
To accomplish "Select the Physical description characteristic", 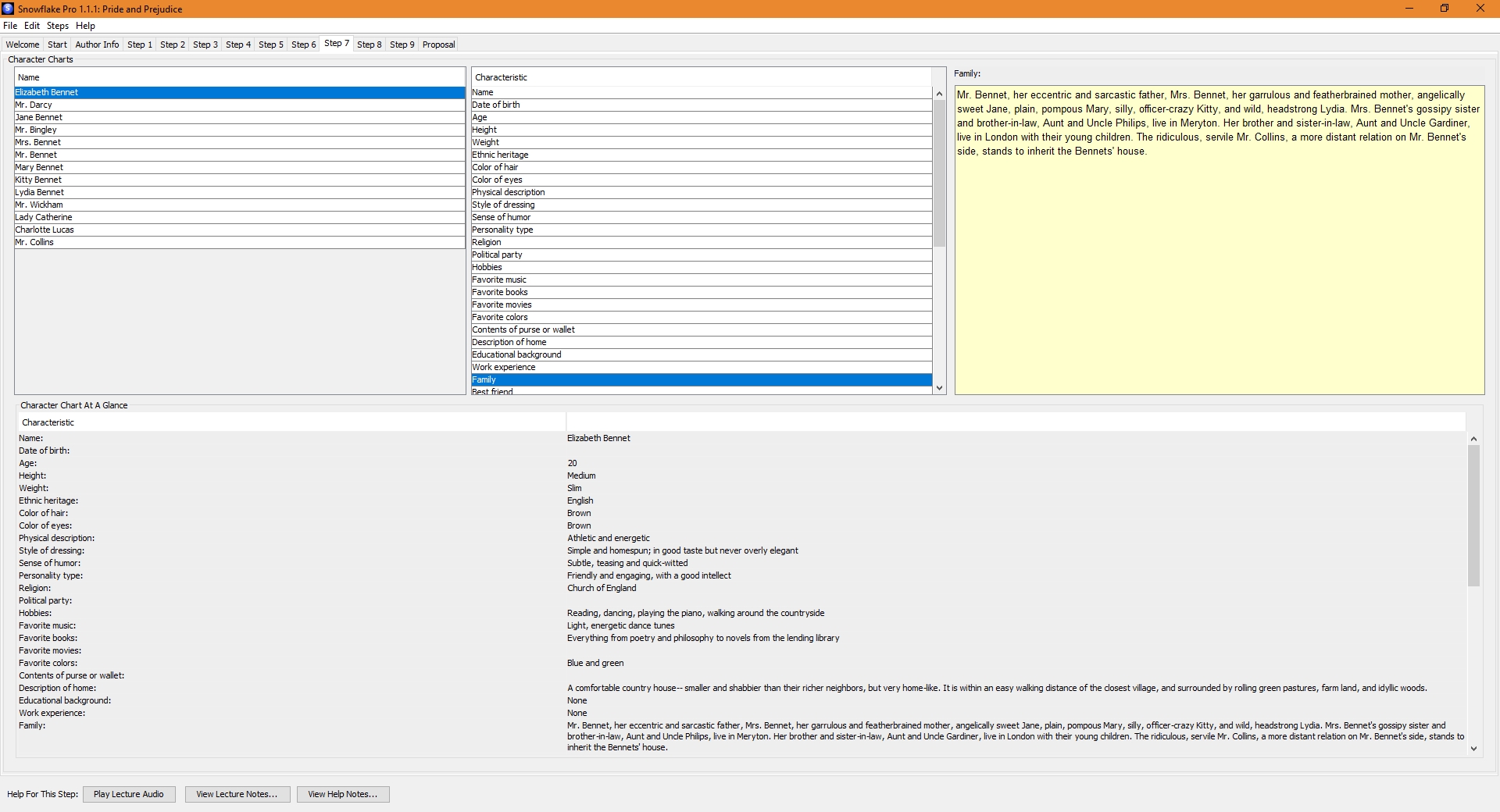I will point(702,192).
